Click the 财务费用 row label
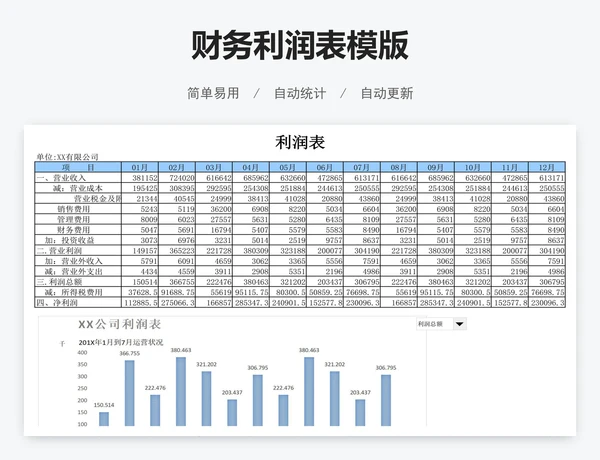The width and height of the screenshot is (600, 460). 78,230
